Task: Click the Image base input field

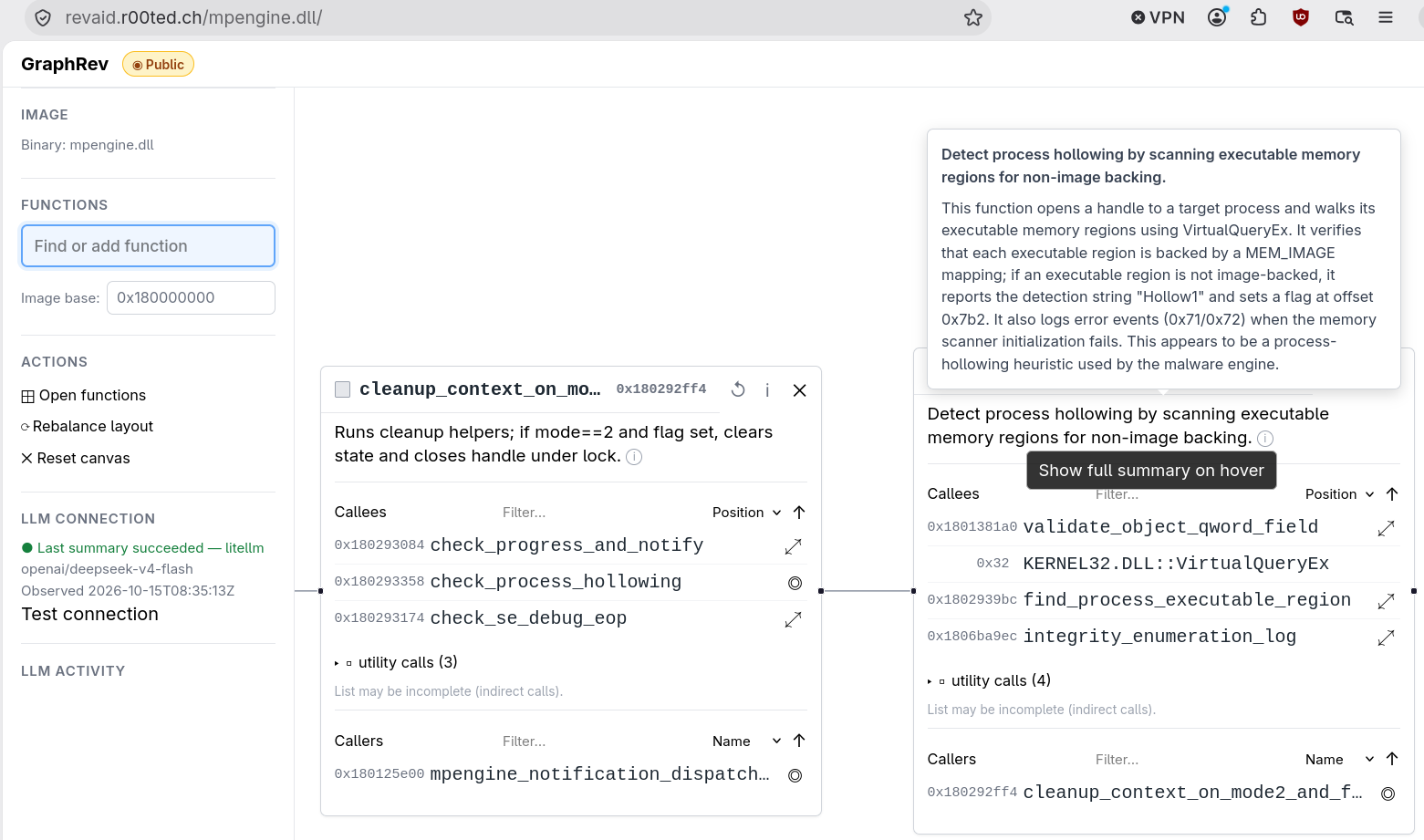Action: (x=191, y=297)
